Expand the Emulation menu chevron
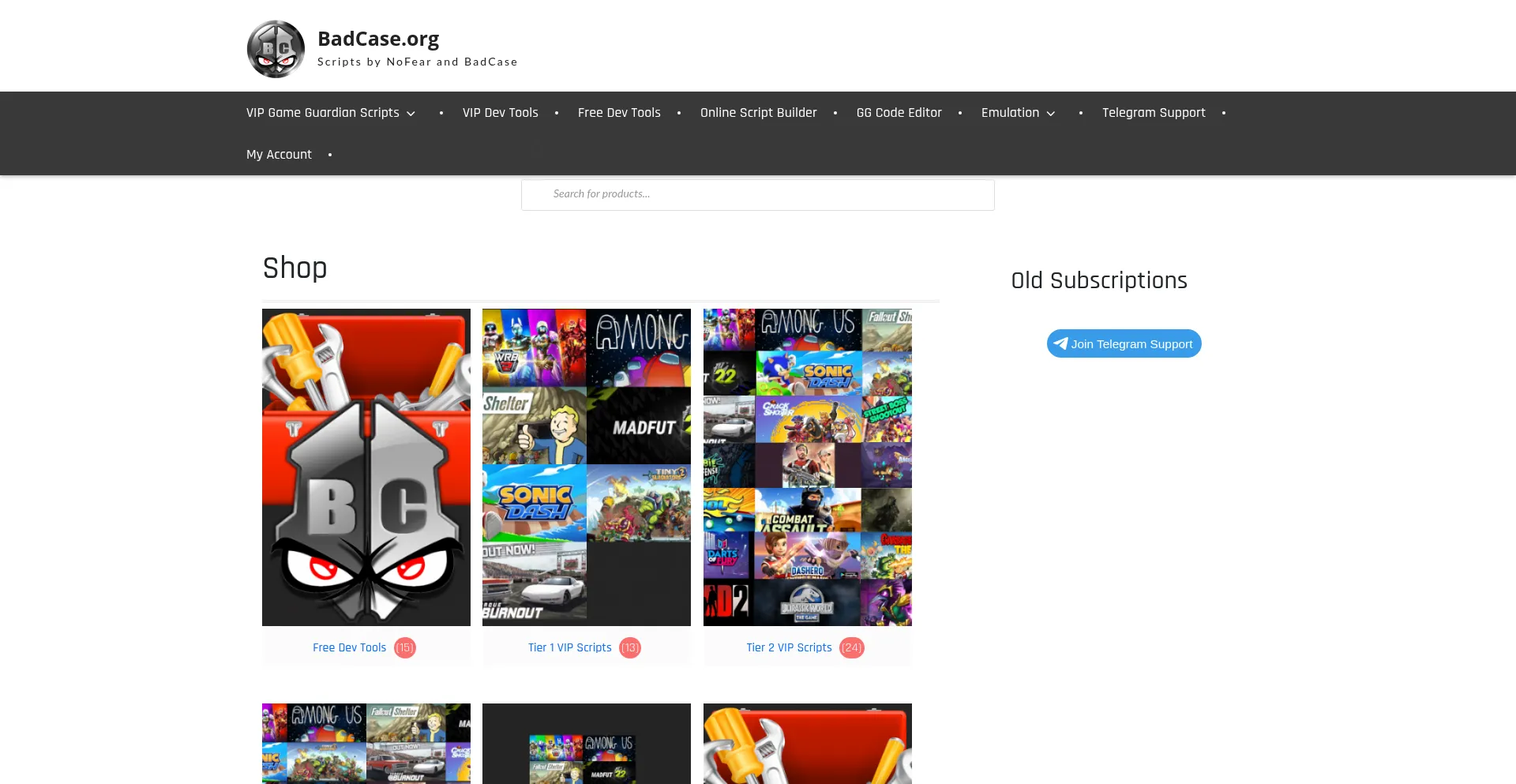This screenshot has height=784, width=1516. 1051,113
